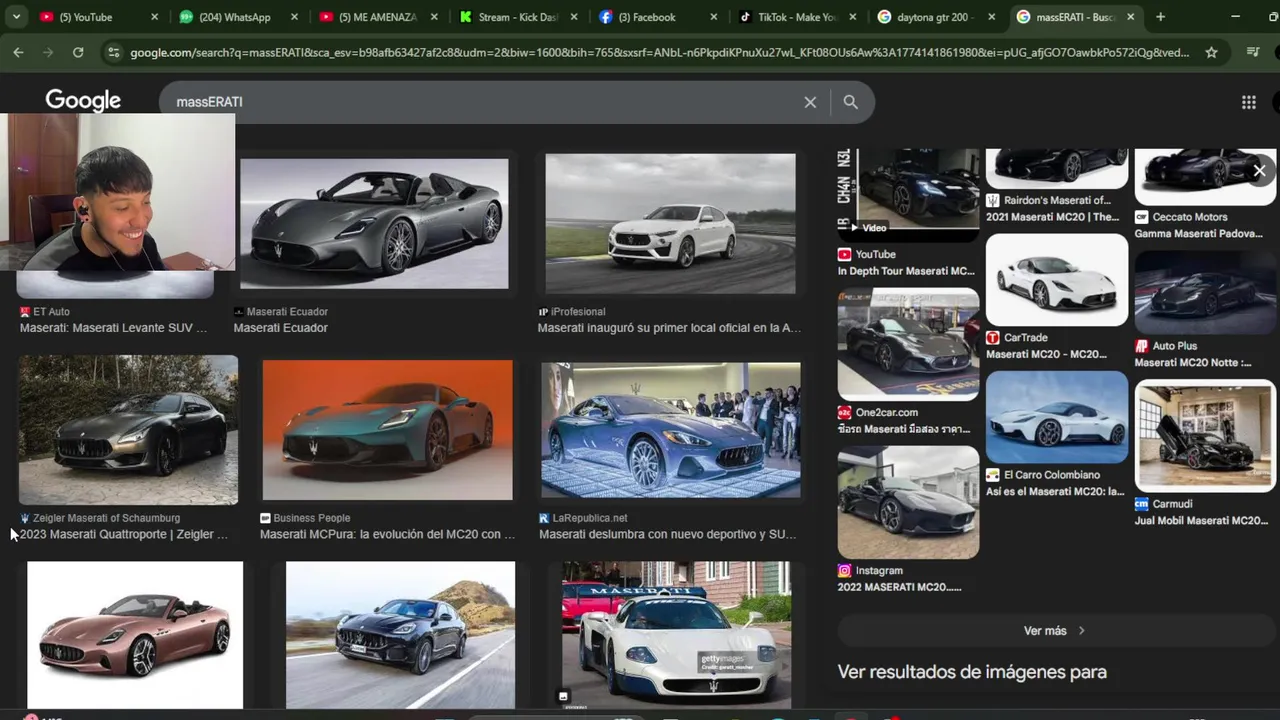This screenshot has height=720, width=1280.
Task: Select the Instagram dark MC20 thumbnail
Action: coord(908,502)
